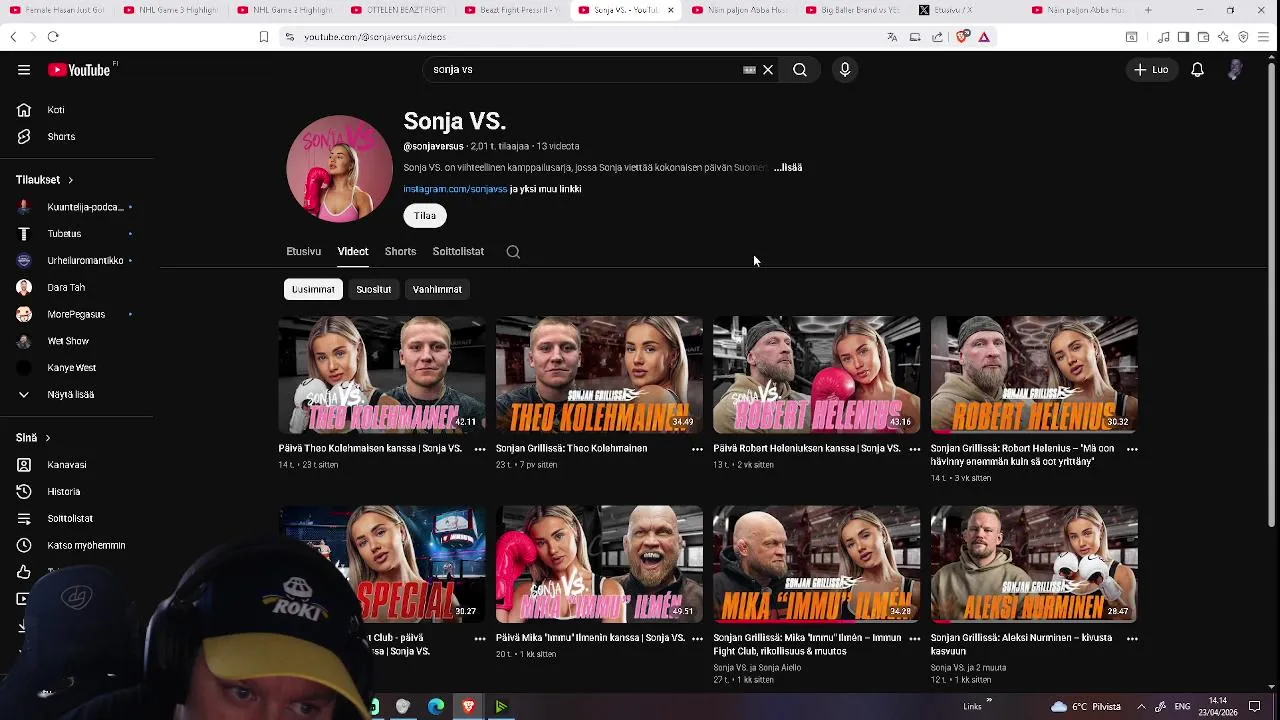Image resolution: width=1280 pixels, height=720 pixels.
Task: Select the Vanhimmat sort chip
Action: click(x=437, y=289)
